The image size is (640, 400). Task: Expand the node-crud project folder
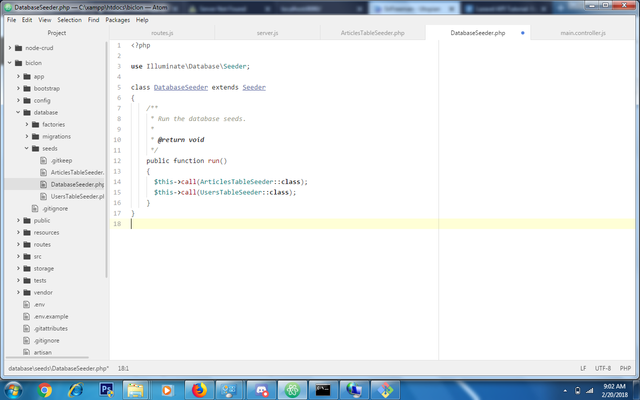[10, 48]
